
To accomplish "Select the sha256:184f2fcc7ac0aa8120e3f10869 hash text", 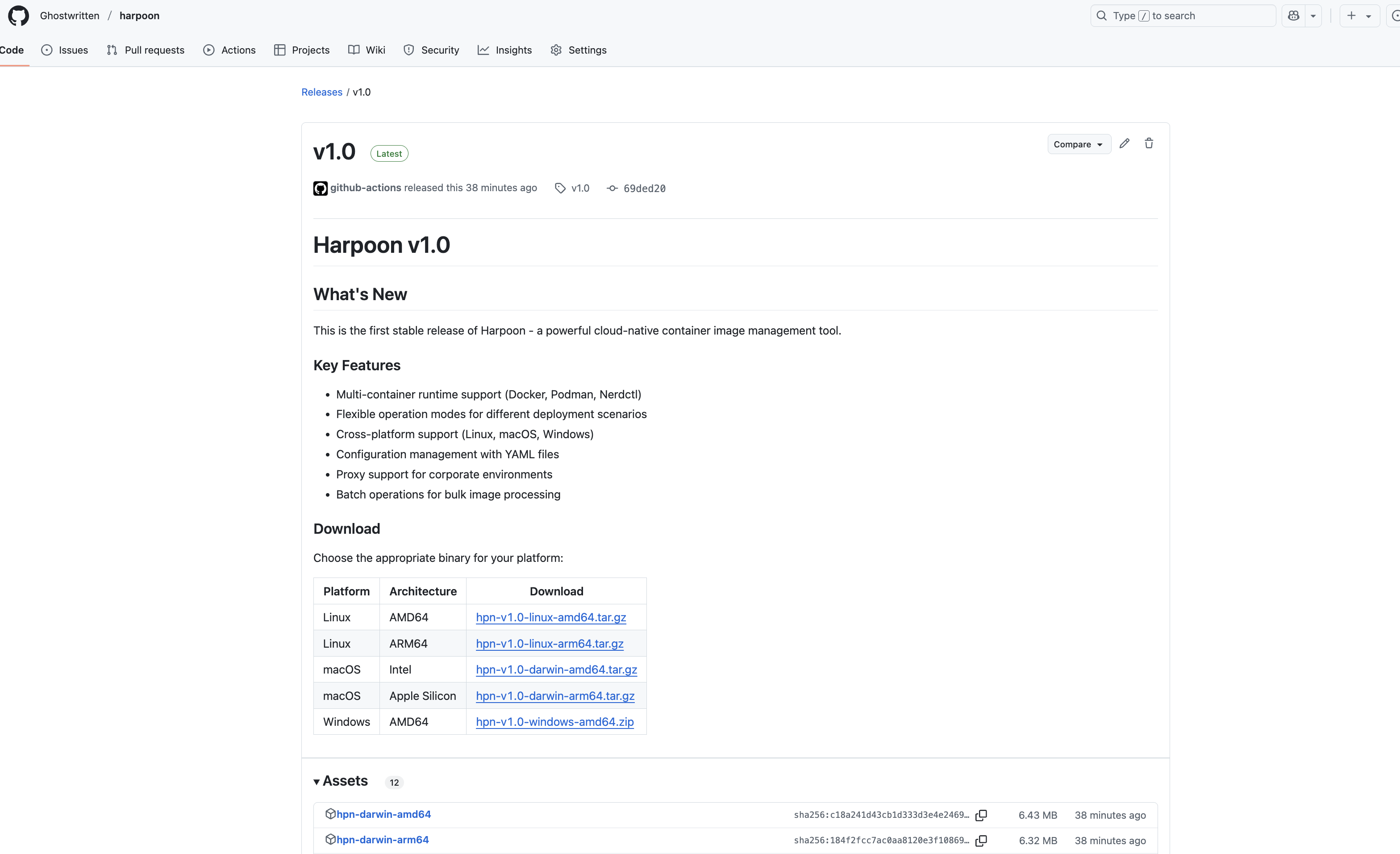I will [881, 840].
